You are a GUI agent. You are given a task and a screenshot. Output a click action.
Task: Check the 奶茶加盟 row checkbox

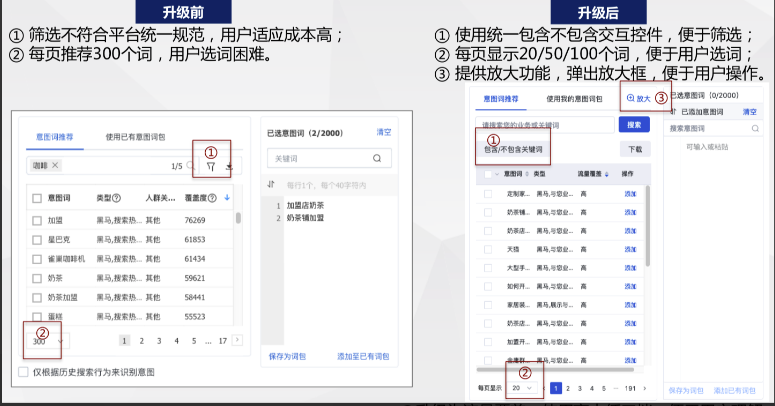coord(37,298)
